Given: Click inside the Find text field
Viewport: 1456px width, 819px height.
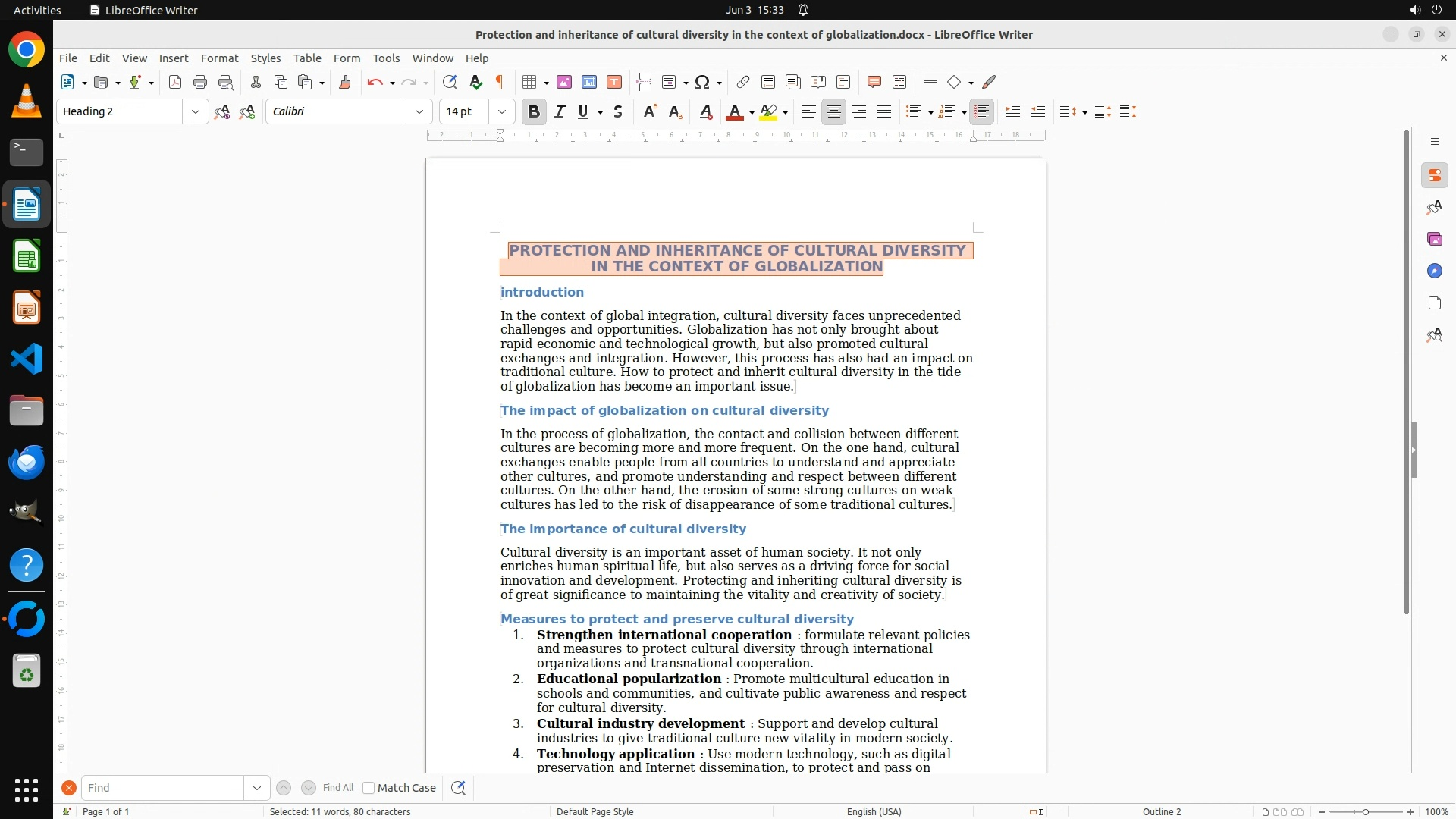Looking at the screenshot, I should point(163,788).
